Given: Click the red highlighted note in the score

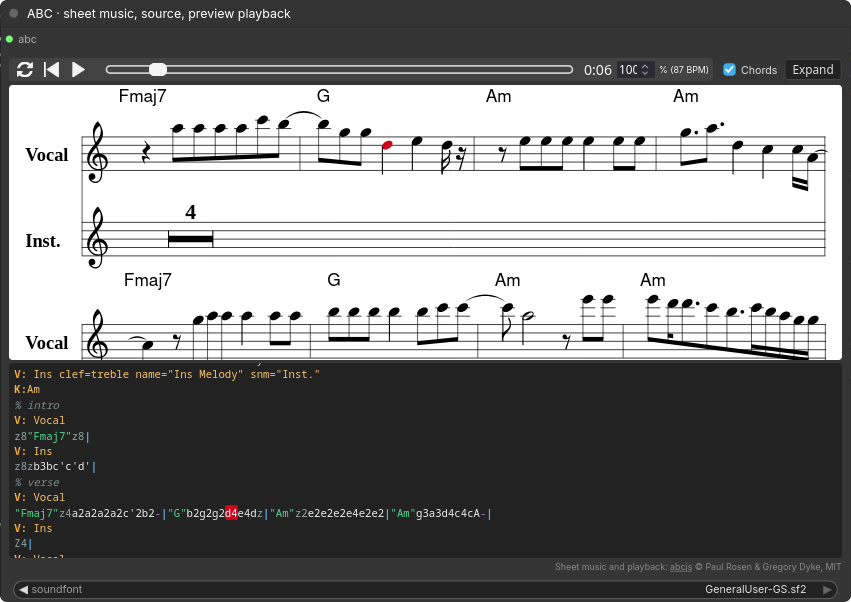Looking at the screenshot, I should tap(386, 145).
